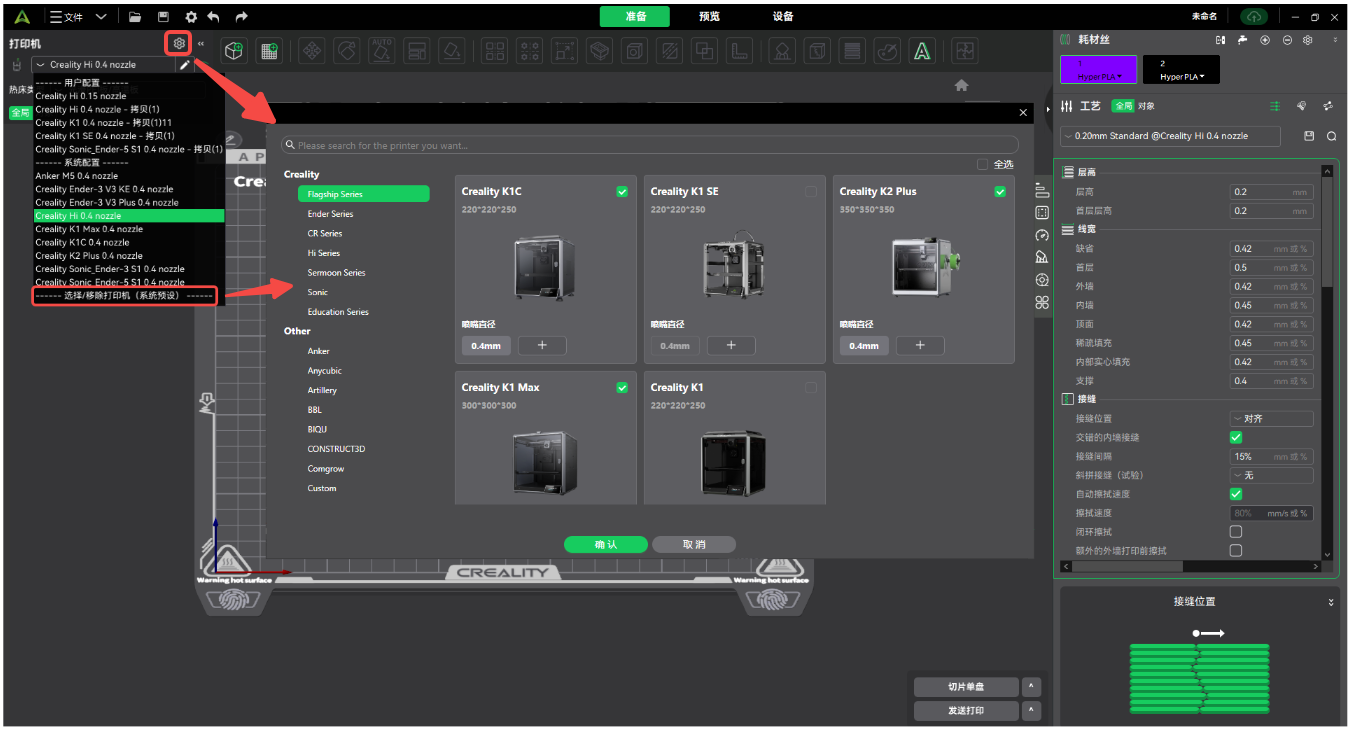Open filament panel gear settings icon
This screenshot has width=1352, height=731.
coord(1307,40)
